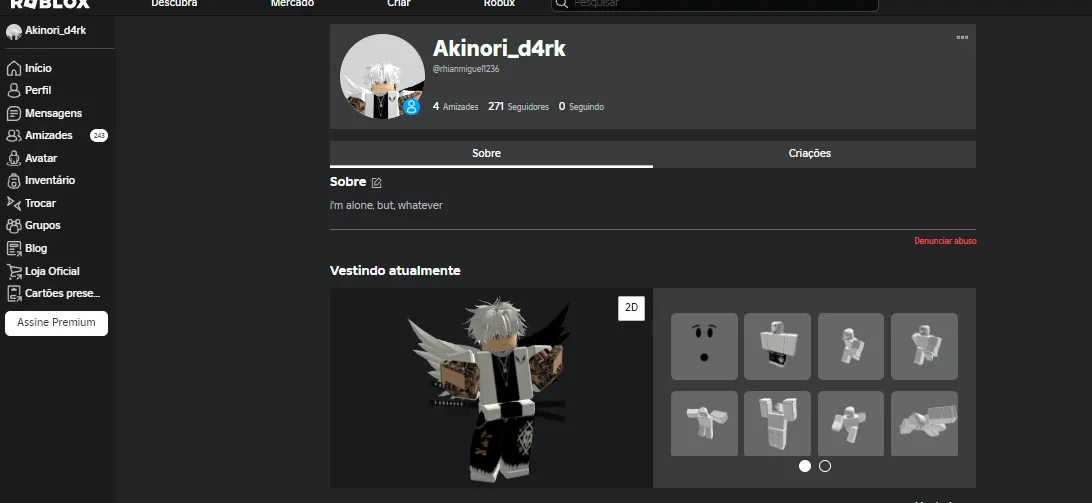Click the @rhianmiguel1236 username text
Image resolution: width=1092 pixels, height=503 pixels.
(x=466, y=69)
